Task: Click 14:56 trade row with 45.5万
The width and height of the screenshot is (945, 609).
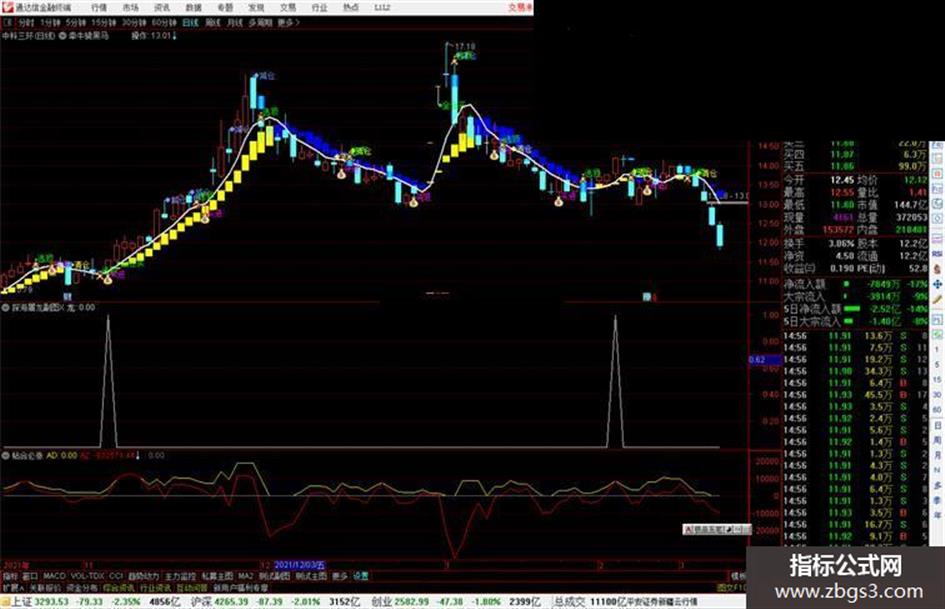Action: [x=856, y=395]
